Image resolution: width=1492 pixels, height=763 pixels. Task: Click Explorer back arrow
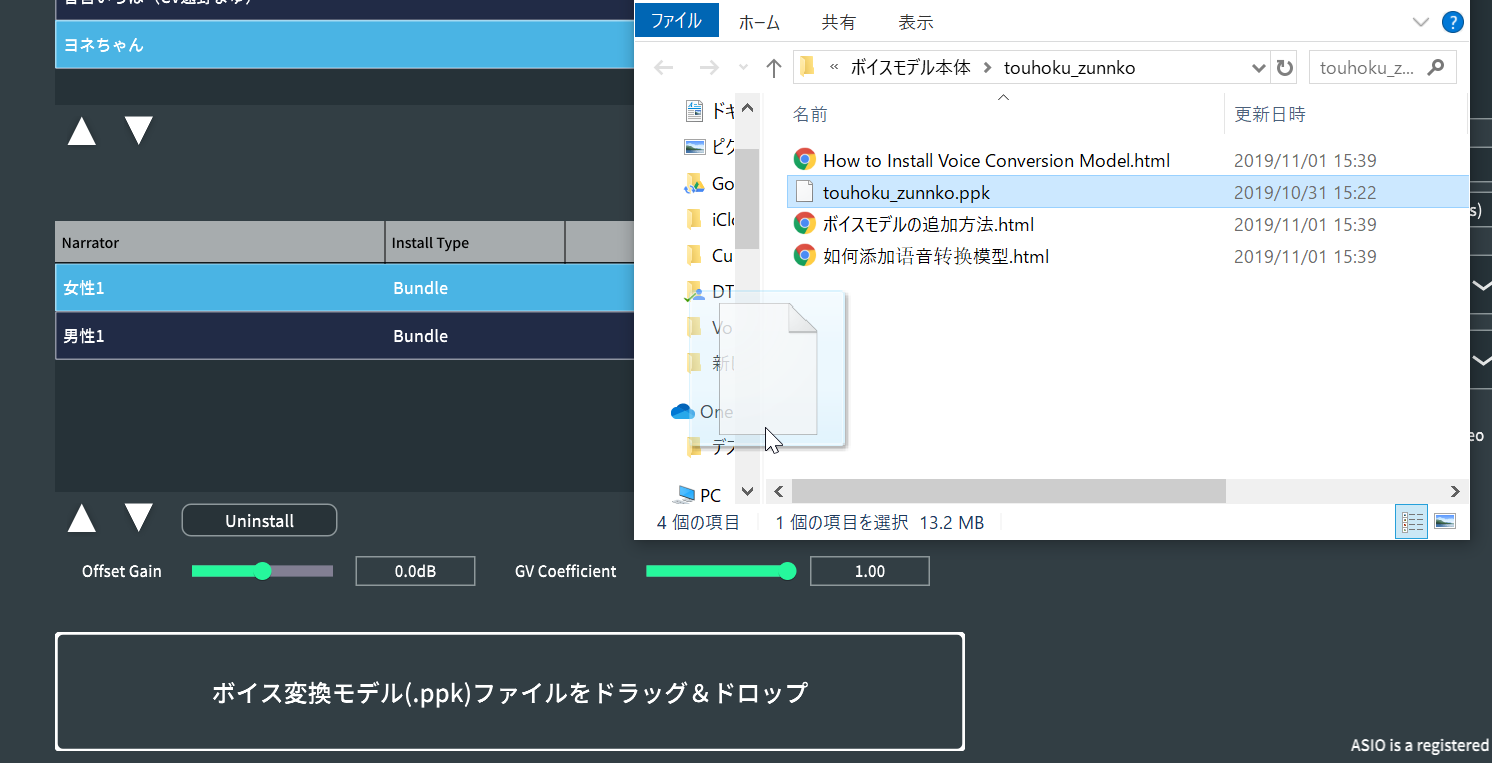click(x=663, y=68)
